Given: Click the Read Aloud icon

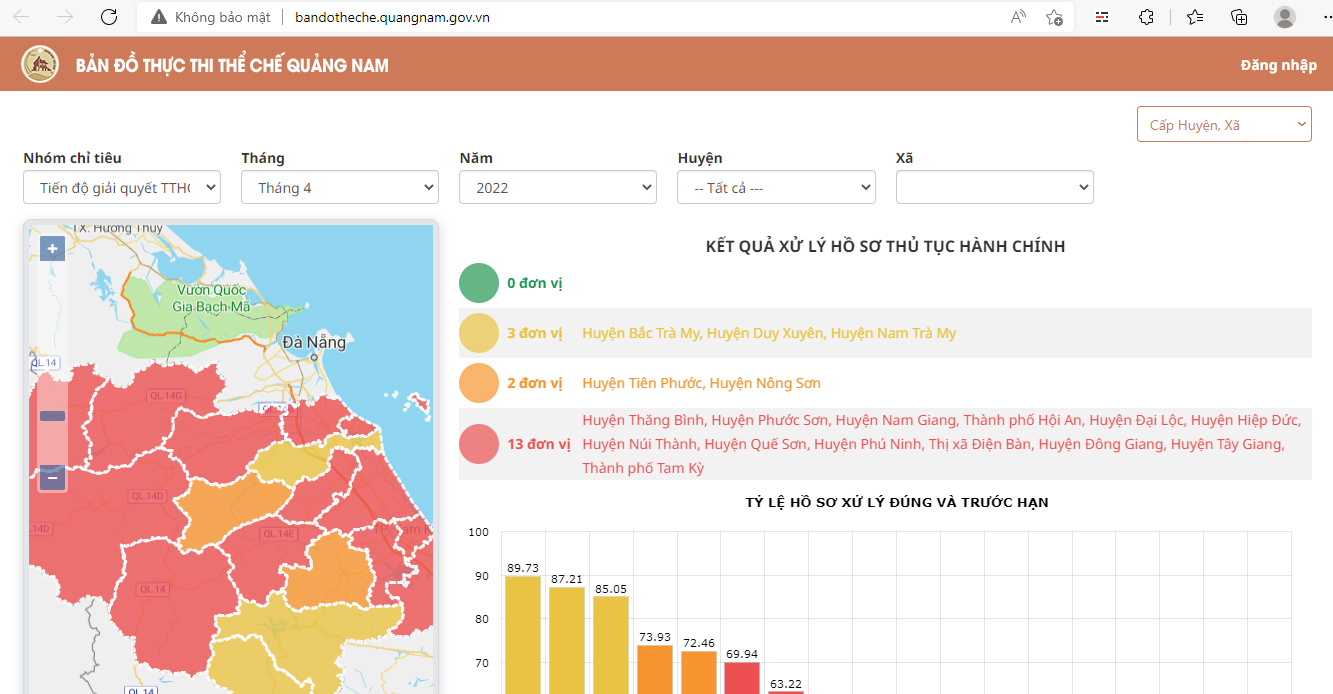Looking at the screenshot, I should click(x=1018, y=17).
